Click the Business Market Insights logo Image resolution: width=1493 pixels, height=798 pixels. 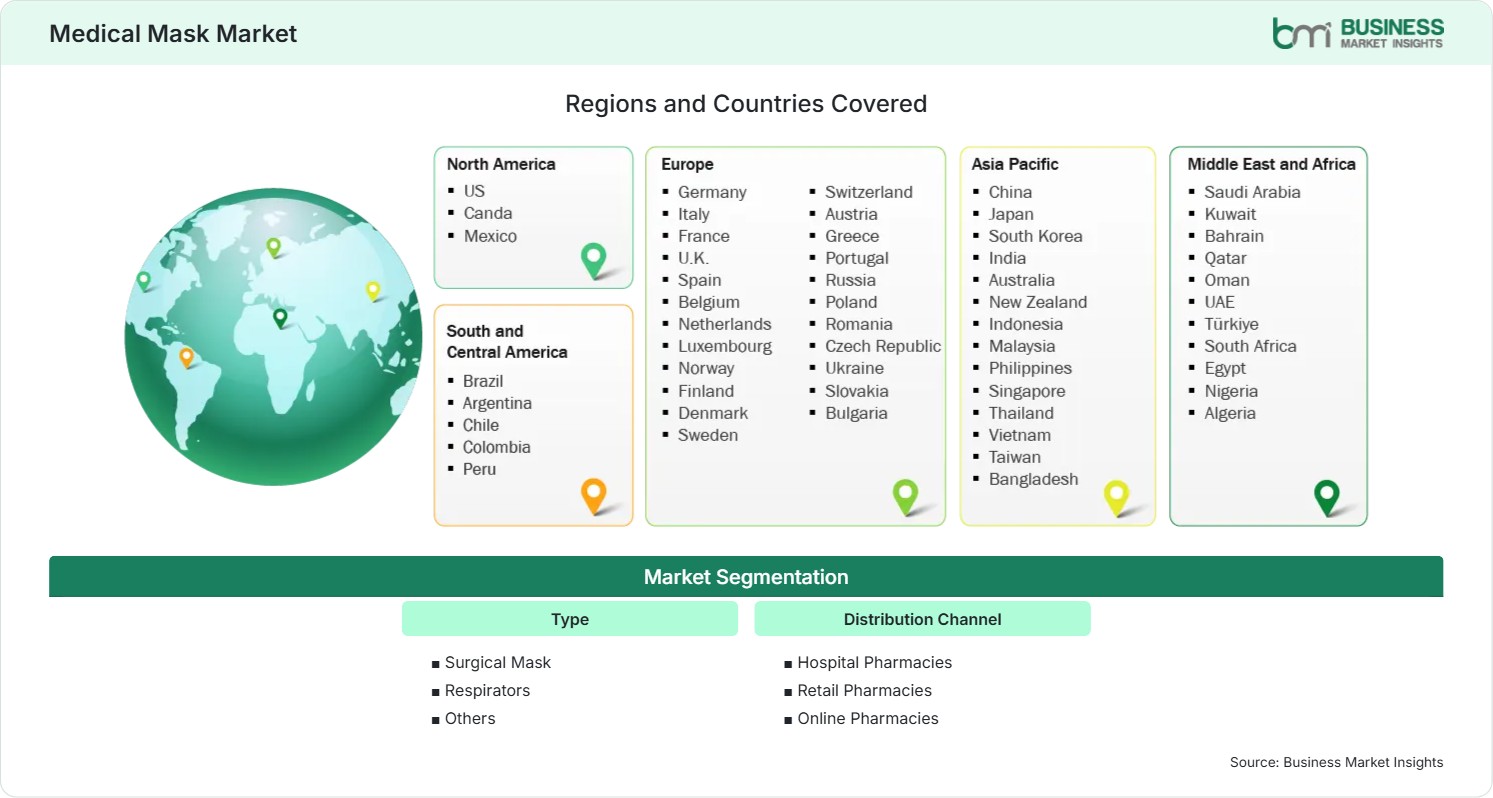point(1358,33)
